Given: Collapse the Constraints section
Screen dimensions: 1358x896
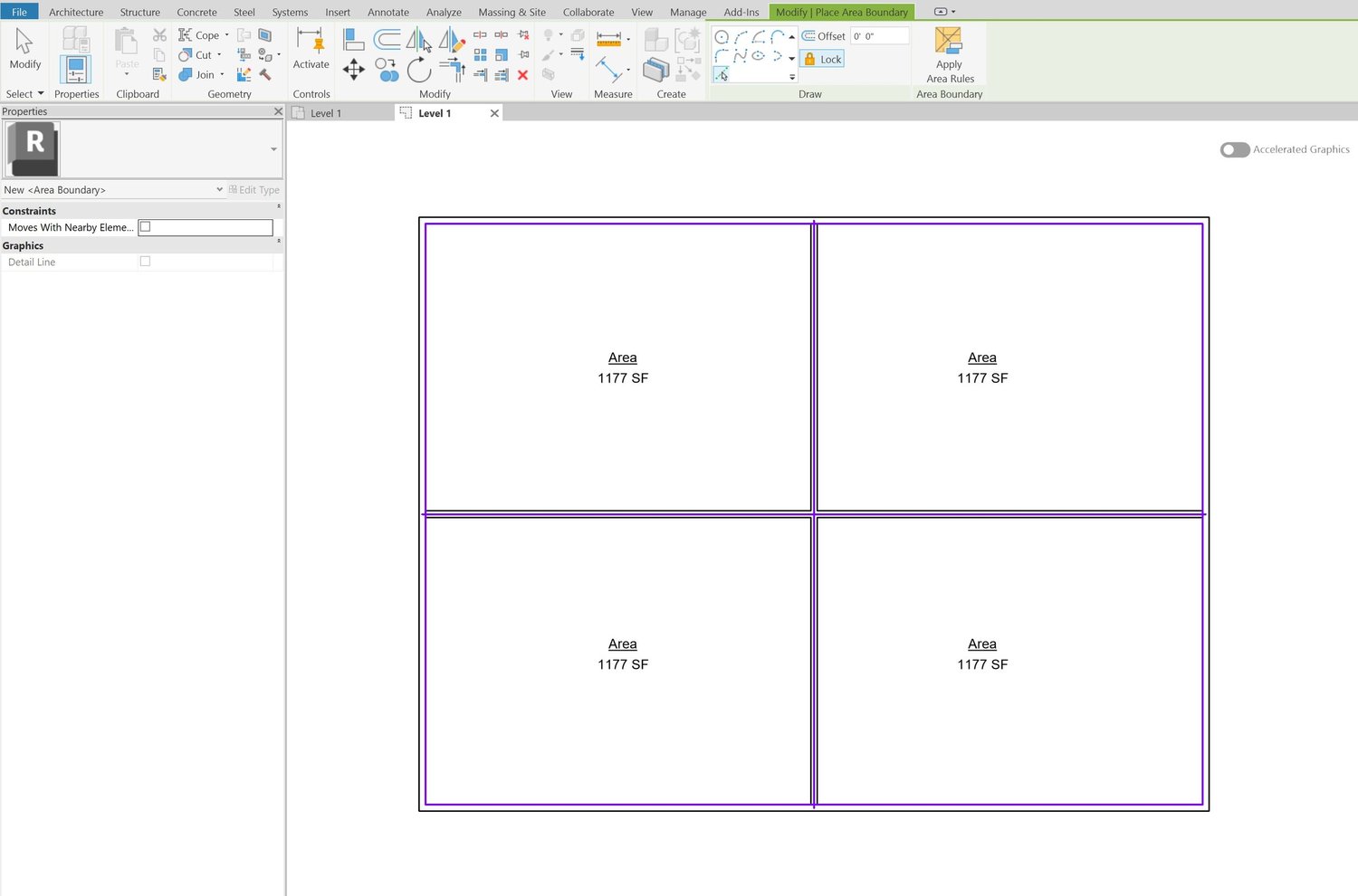Looking at the screenshot, I should click(x=278, y=207).
